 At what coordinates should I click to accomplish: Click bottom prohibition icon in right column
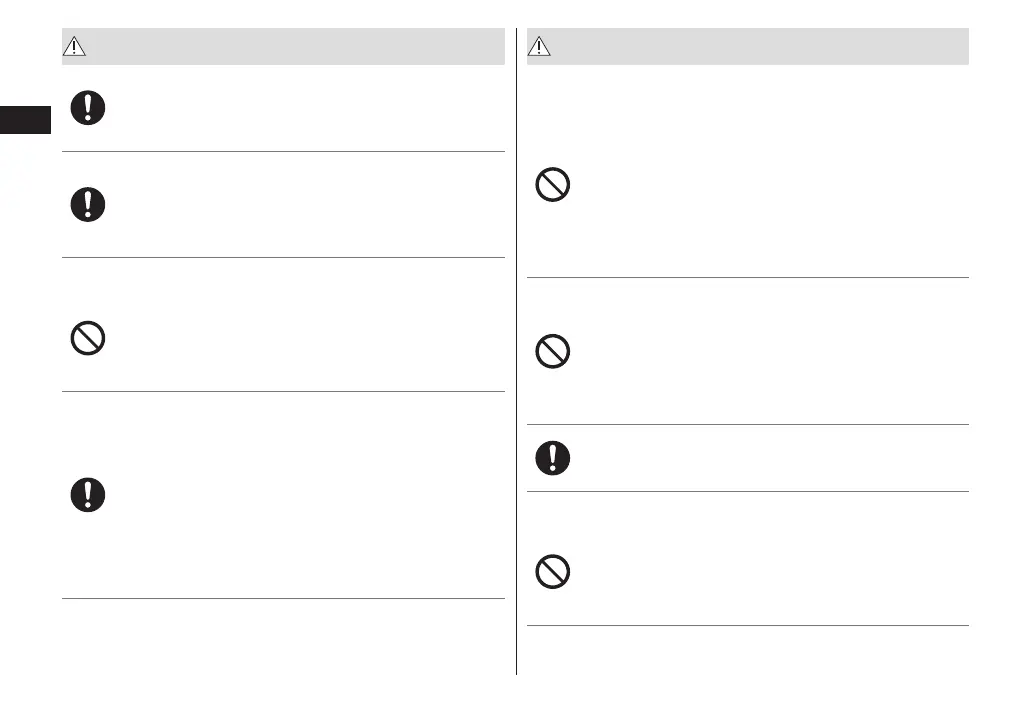(x=553, y=571)
